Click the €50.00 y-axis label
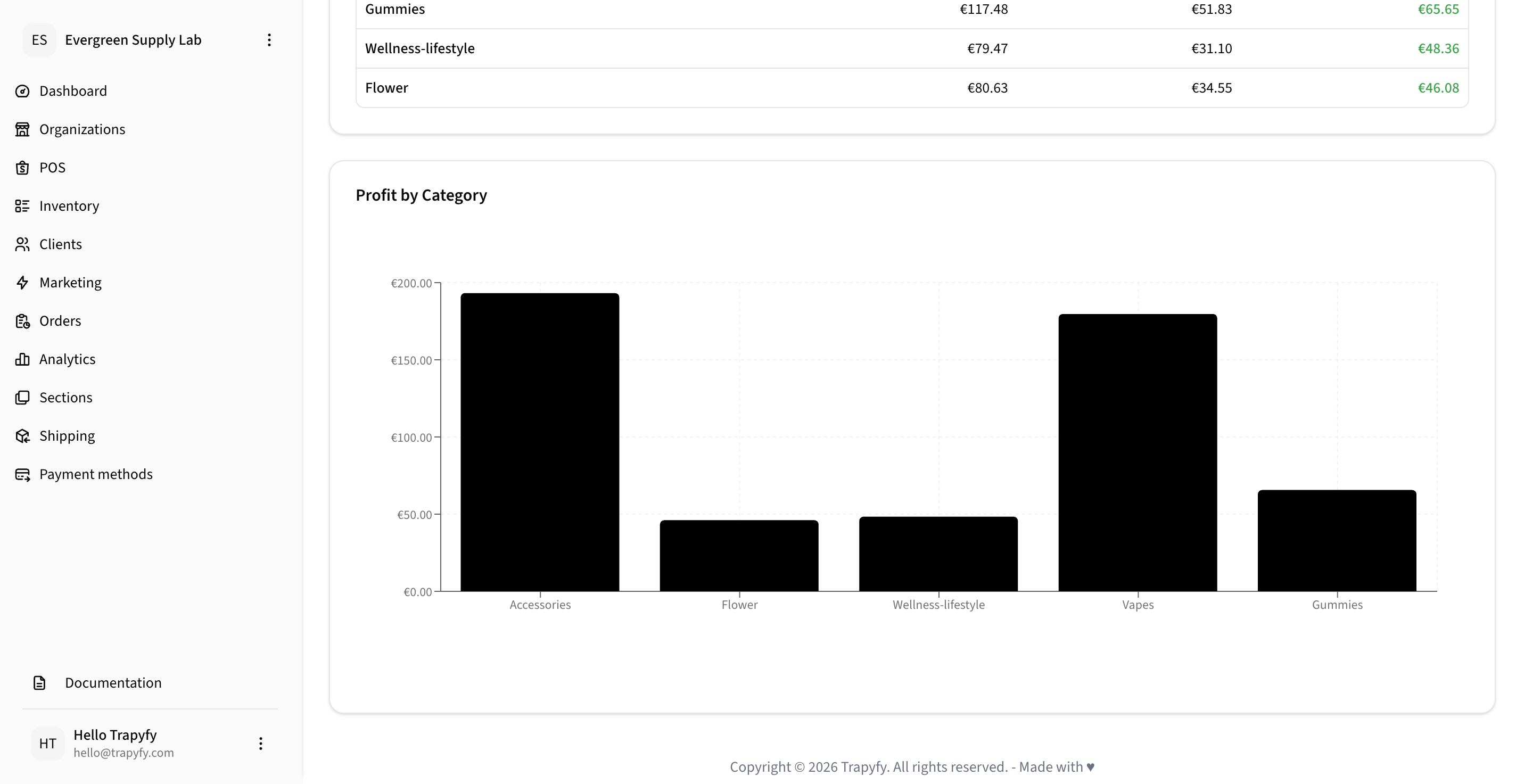 tap(414, 515)
